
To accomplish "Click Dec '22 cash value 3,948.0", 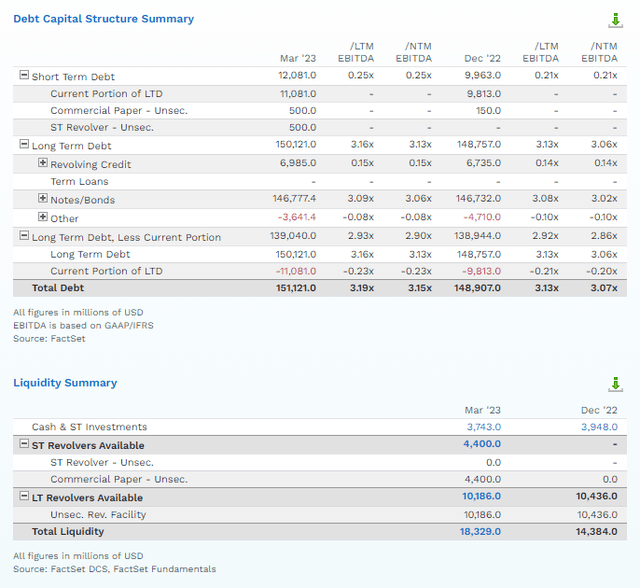I will (x=598, y=427).
